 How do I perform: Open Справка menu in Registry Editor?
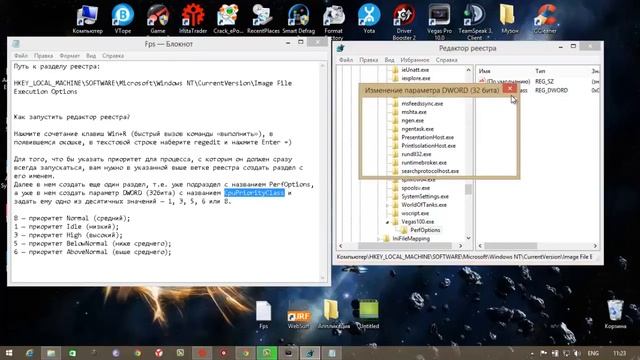point(446,60)
